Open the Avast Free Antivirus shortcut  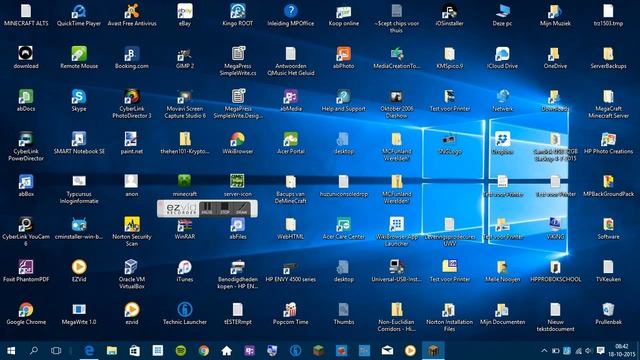(x=132, y=15)
